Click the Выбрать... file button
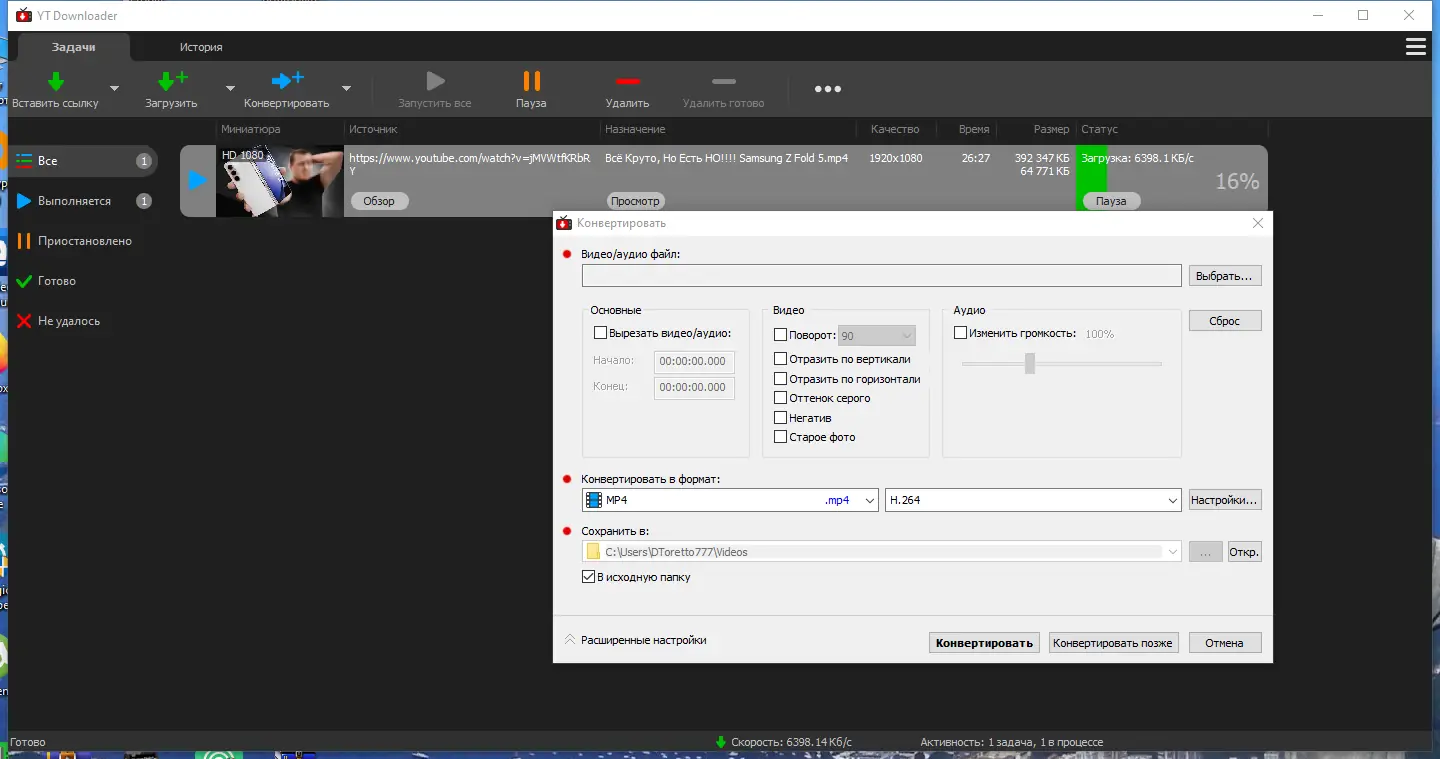The height and width of the screenshot is (759, 1440). tap(1225, 275)
